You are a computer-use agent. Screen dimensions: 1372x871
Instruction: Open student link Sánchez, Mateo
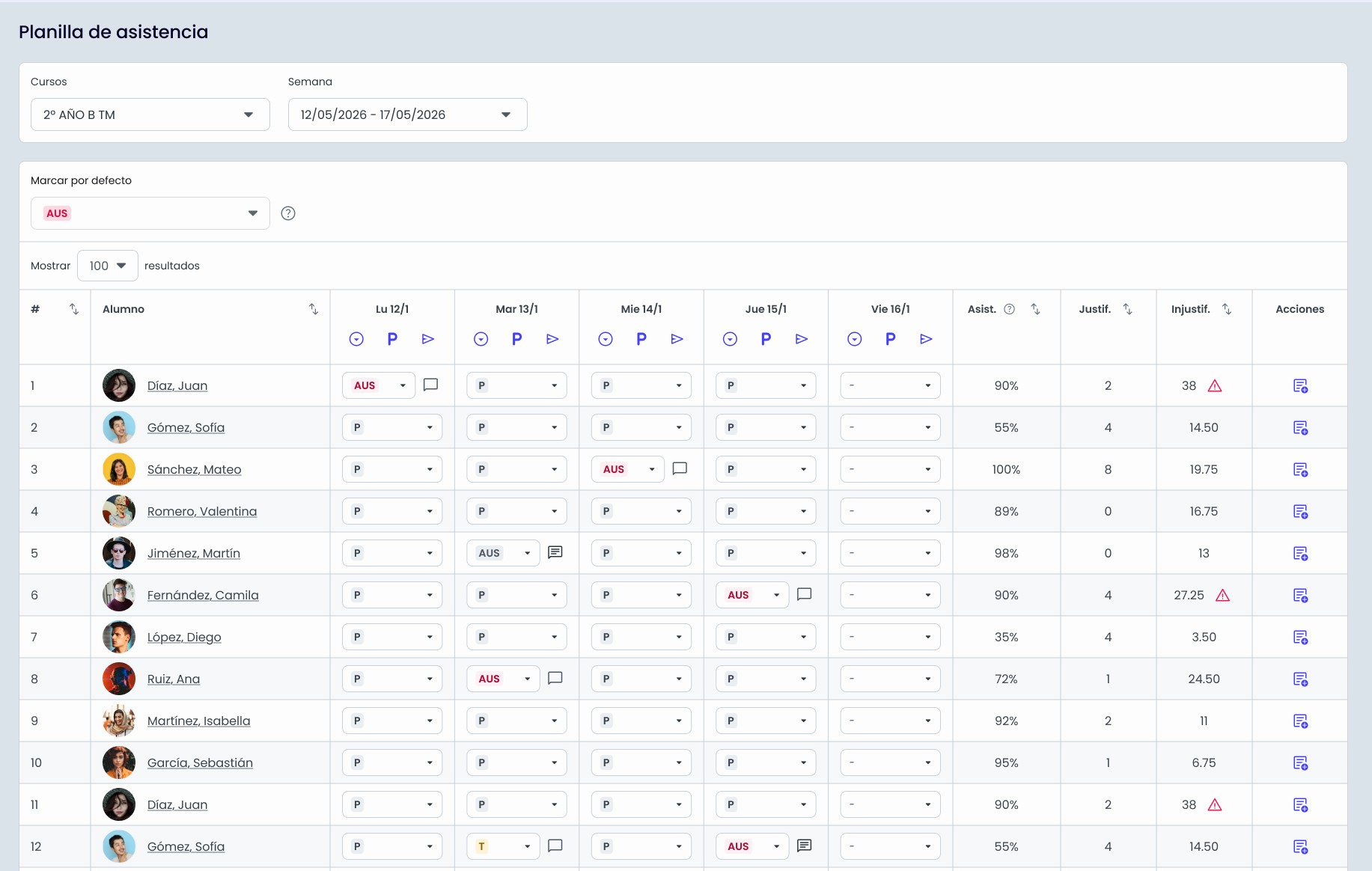pyautogui.click(x=194, y=469)
